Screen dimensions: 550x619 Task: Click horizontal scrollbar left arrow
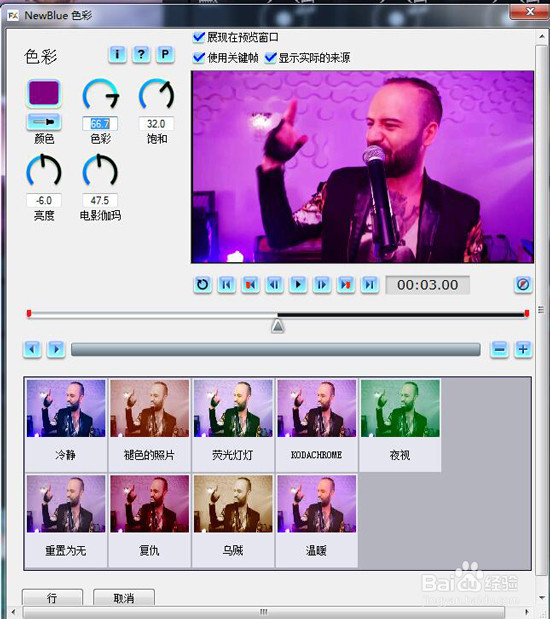click(14, 612)
